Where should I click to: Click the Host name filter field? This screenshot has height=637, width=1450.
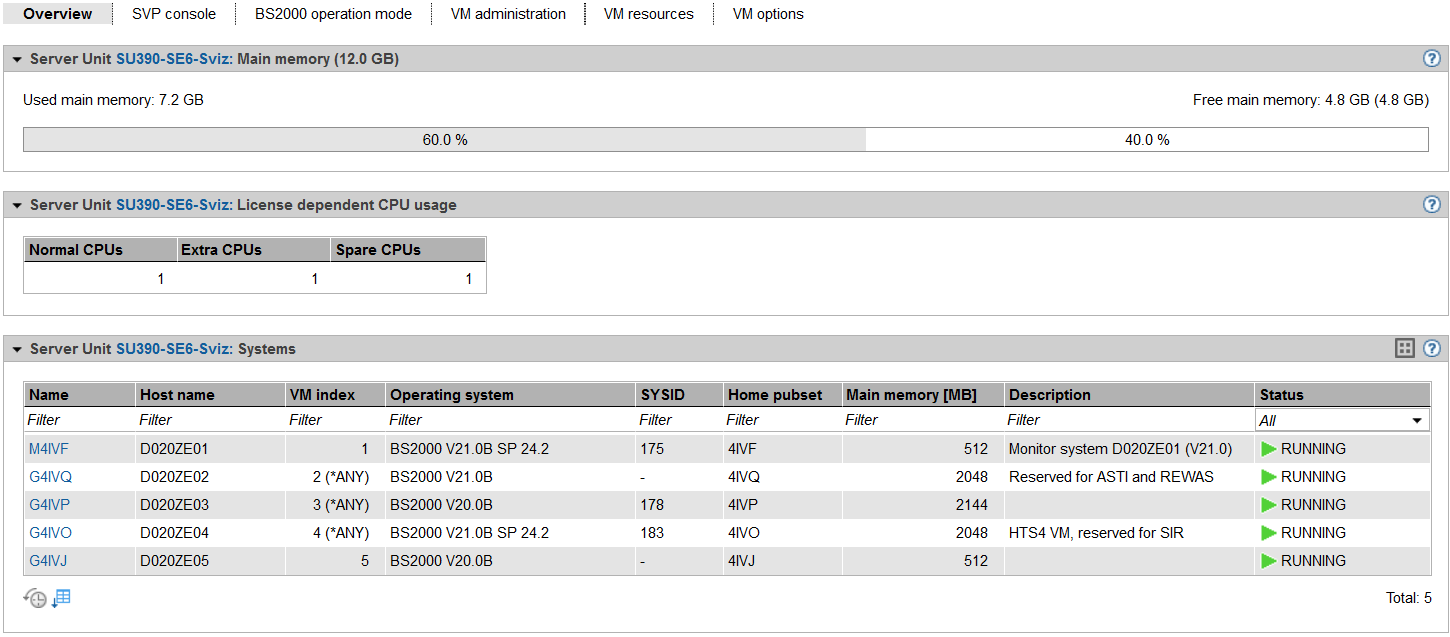(209, 420)
